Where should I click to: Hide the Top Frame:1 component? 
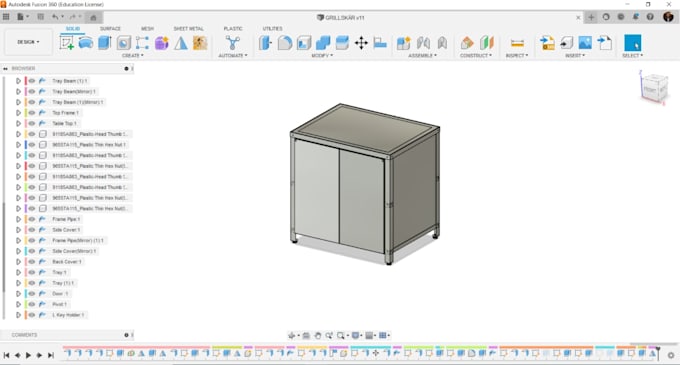coord(32,113)
